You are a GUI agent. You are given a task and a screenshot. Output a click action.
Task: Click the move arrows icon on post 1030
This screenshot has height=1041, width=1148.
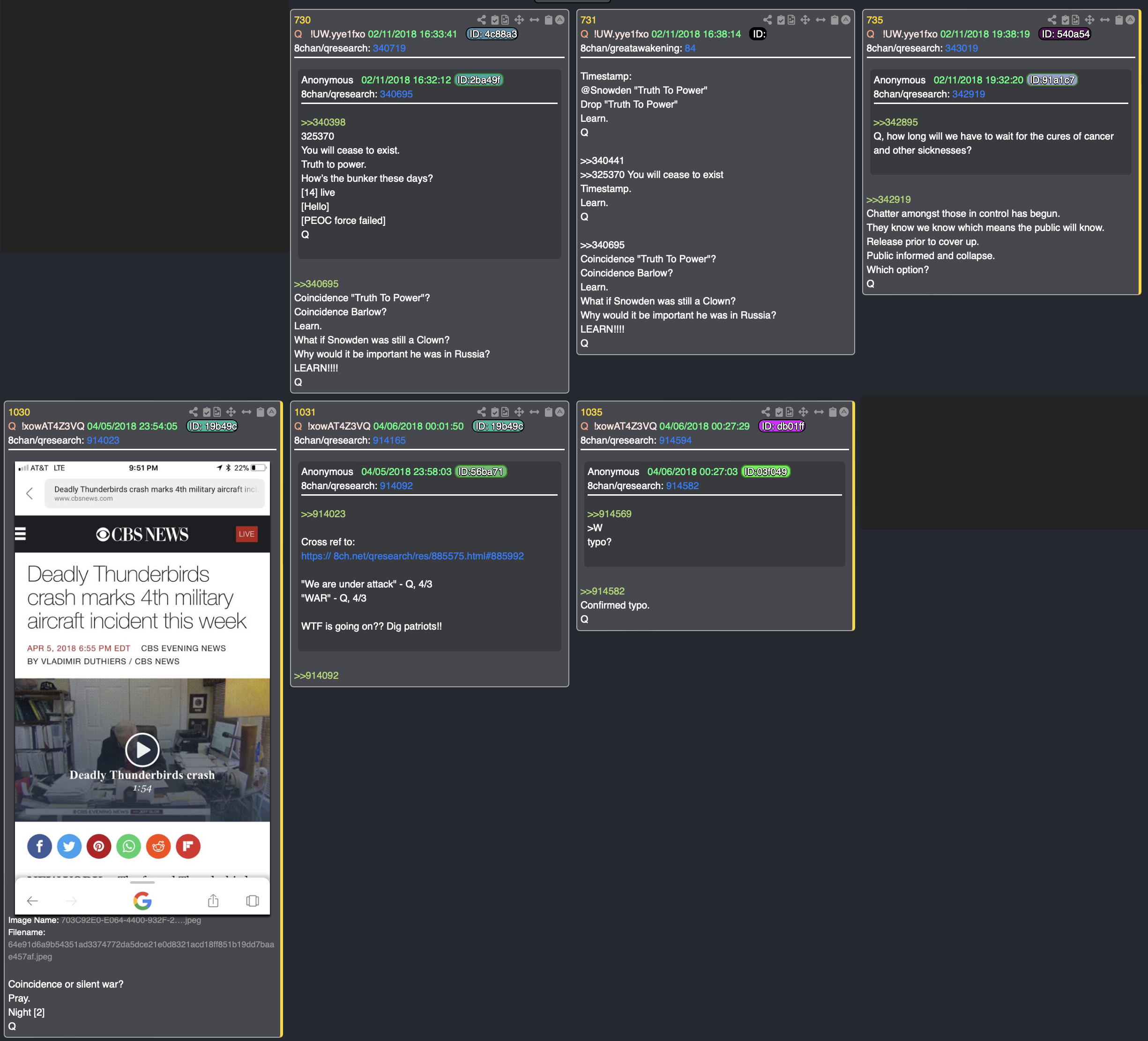(x=231, y=412)
